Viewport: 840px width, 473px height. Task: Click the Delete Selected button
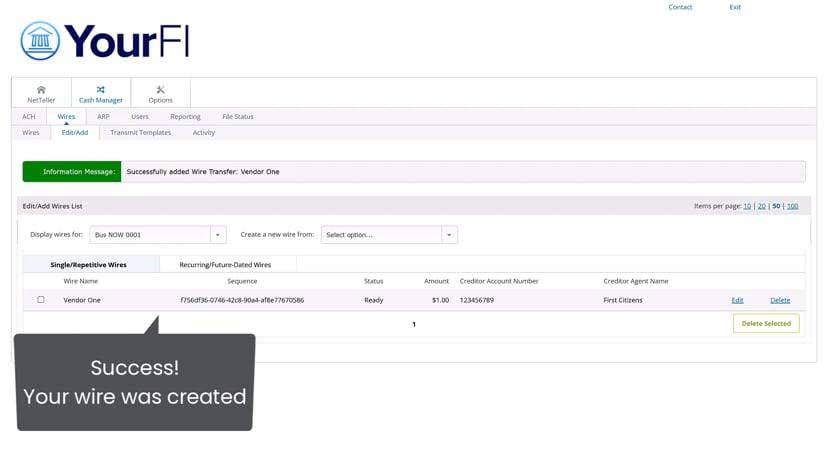click(x=766, y=324)
